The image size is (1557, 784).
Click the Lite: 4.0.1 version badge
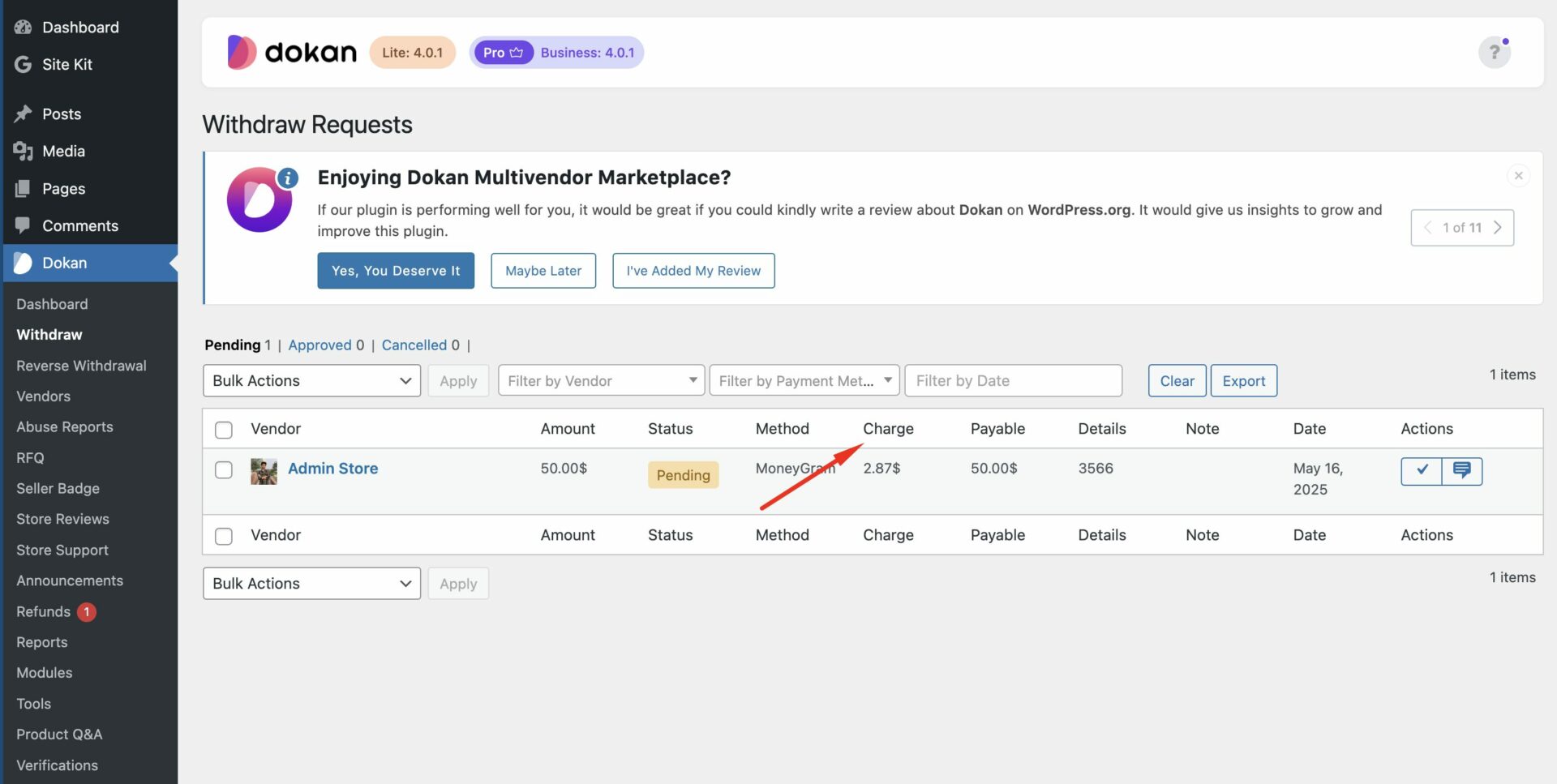[412, 53]
